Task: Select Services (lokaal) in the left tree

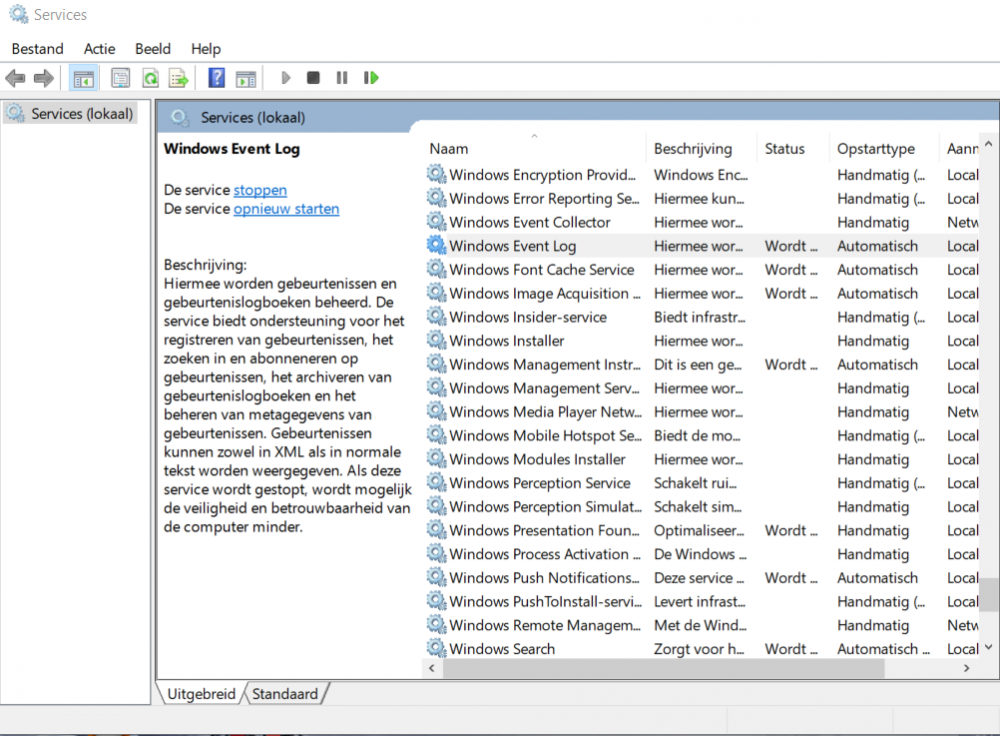Action: [81, 114]
